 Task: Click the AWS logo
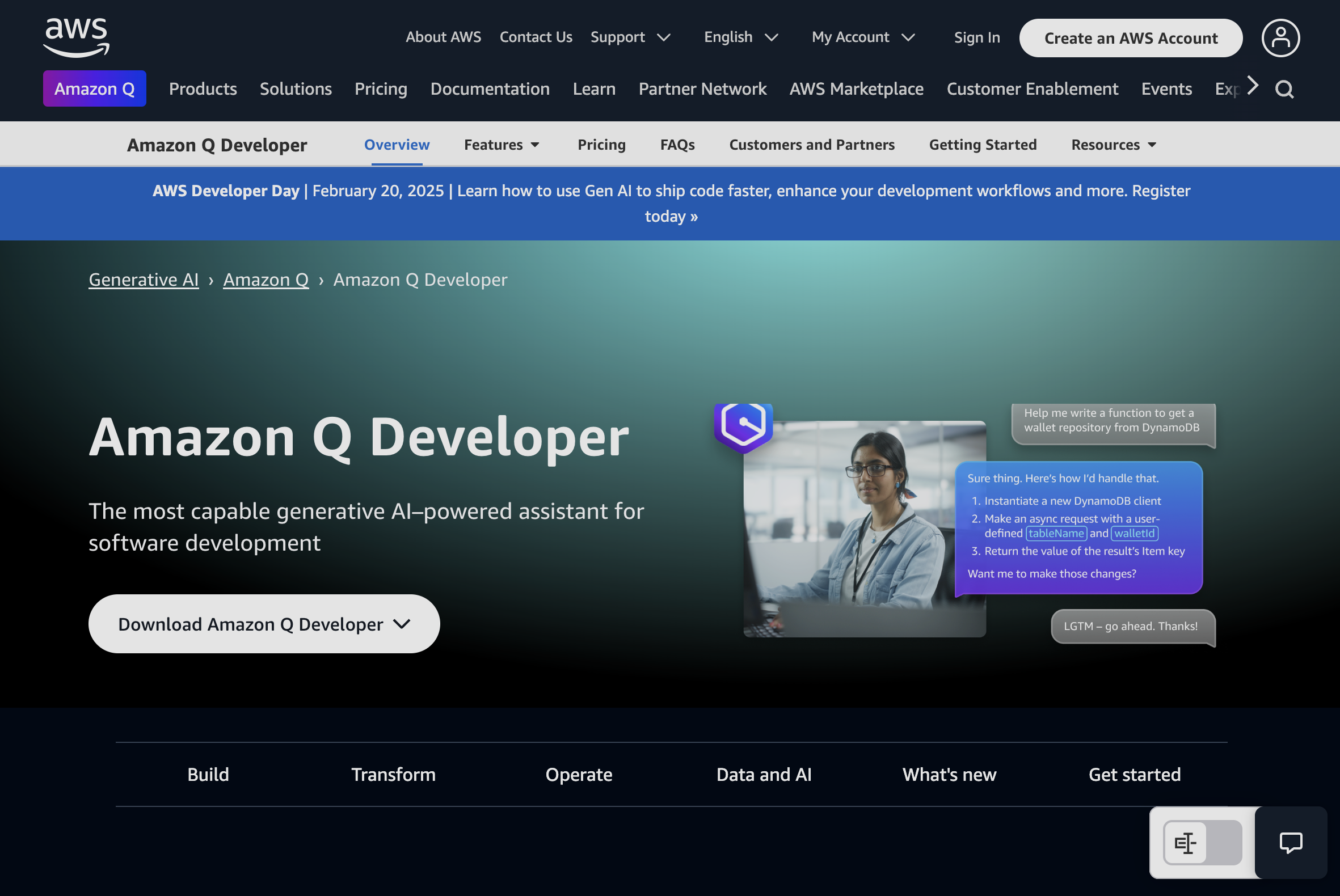76,37
